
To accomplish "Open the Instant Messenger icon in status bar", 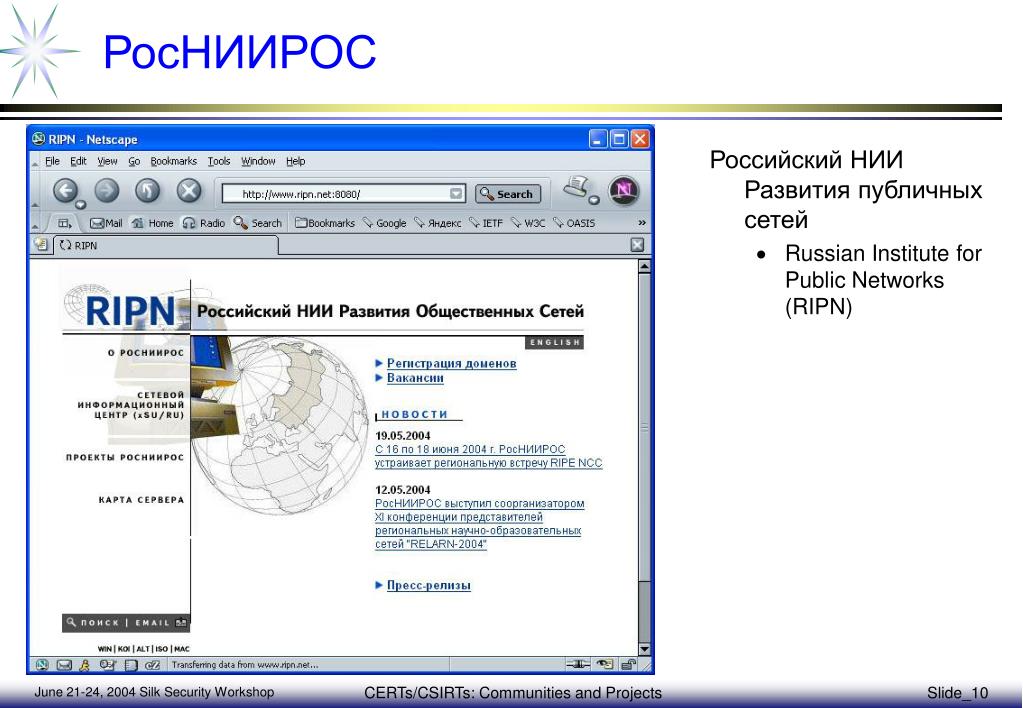I will click(x=84, y=665).
